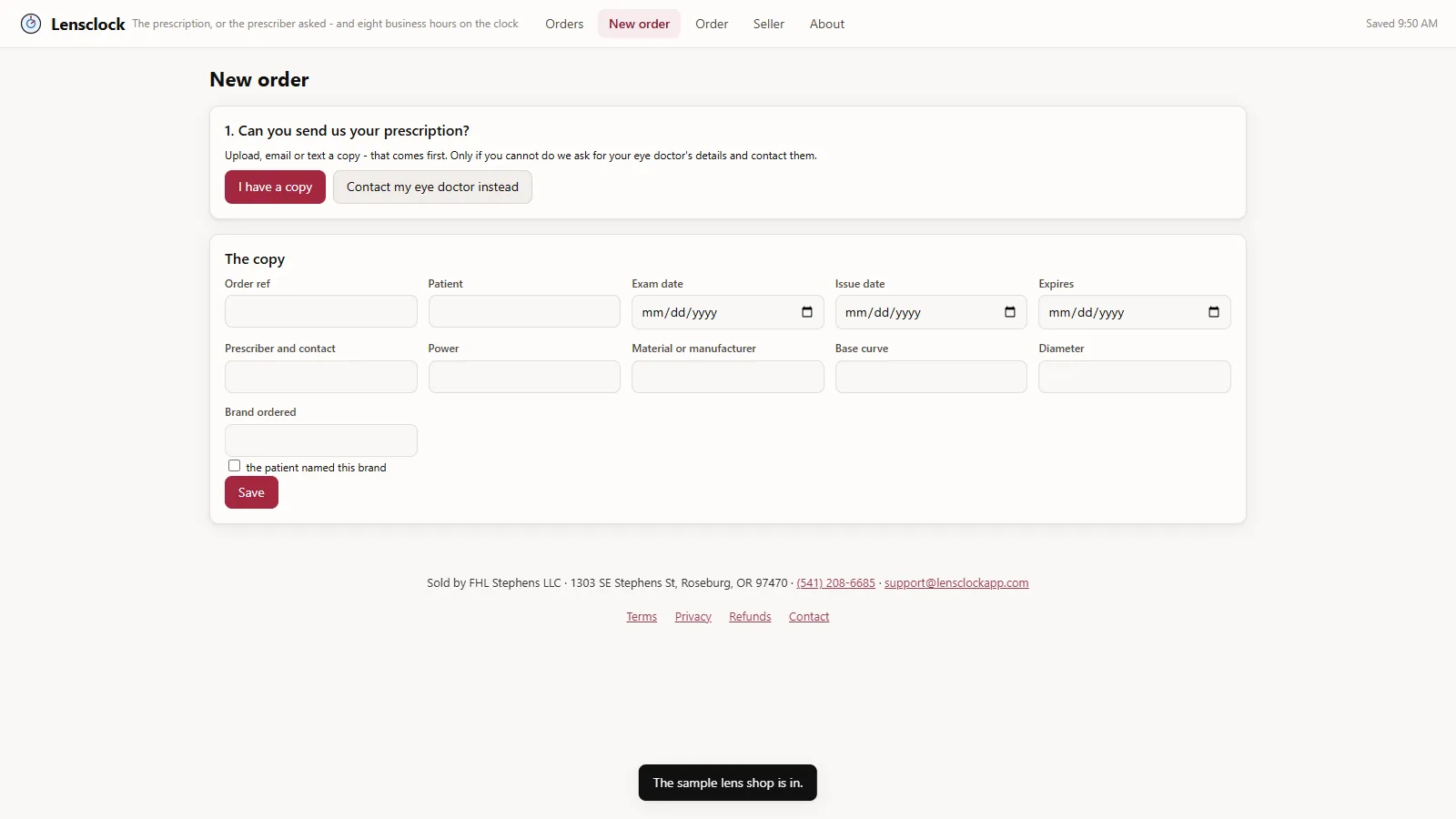Choose 'I have a copy' button
Screen dimensions: 1456x819
(x=275, y=187)
